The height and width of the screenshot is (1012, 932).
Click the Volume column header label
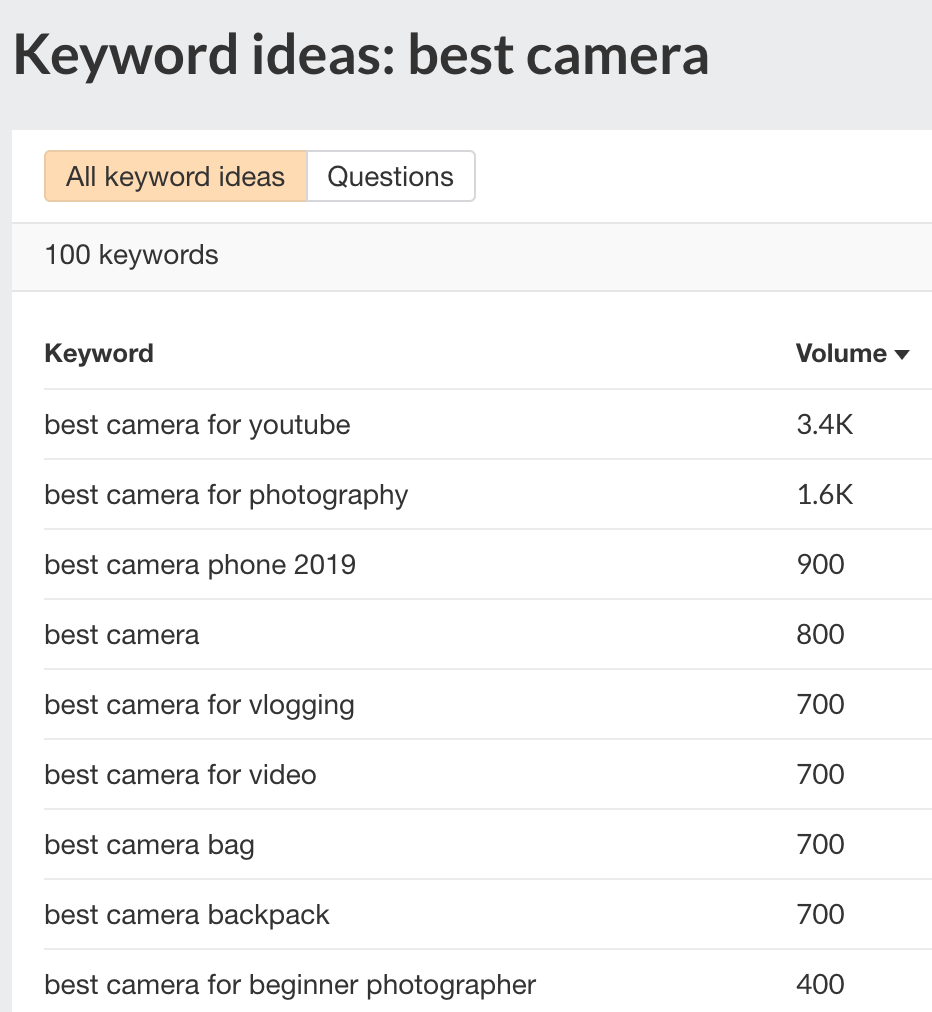pos(840,353)
